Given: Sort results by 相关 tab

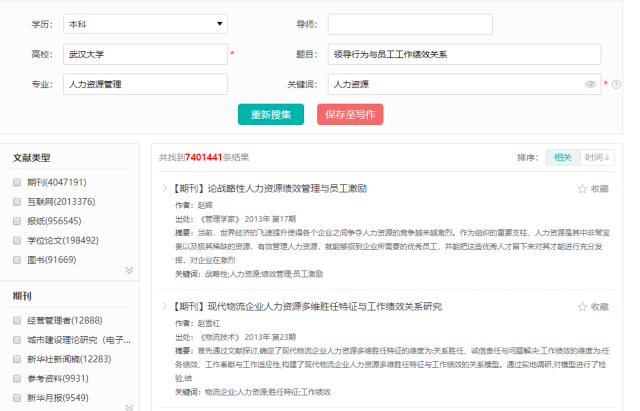Looking at the screenshot, I should 563,158.
